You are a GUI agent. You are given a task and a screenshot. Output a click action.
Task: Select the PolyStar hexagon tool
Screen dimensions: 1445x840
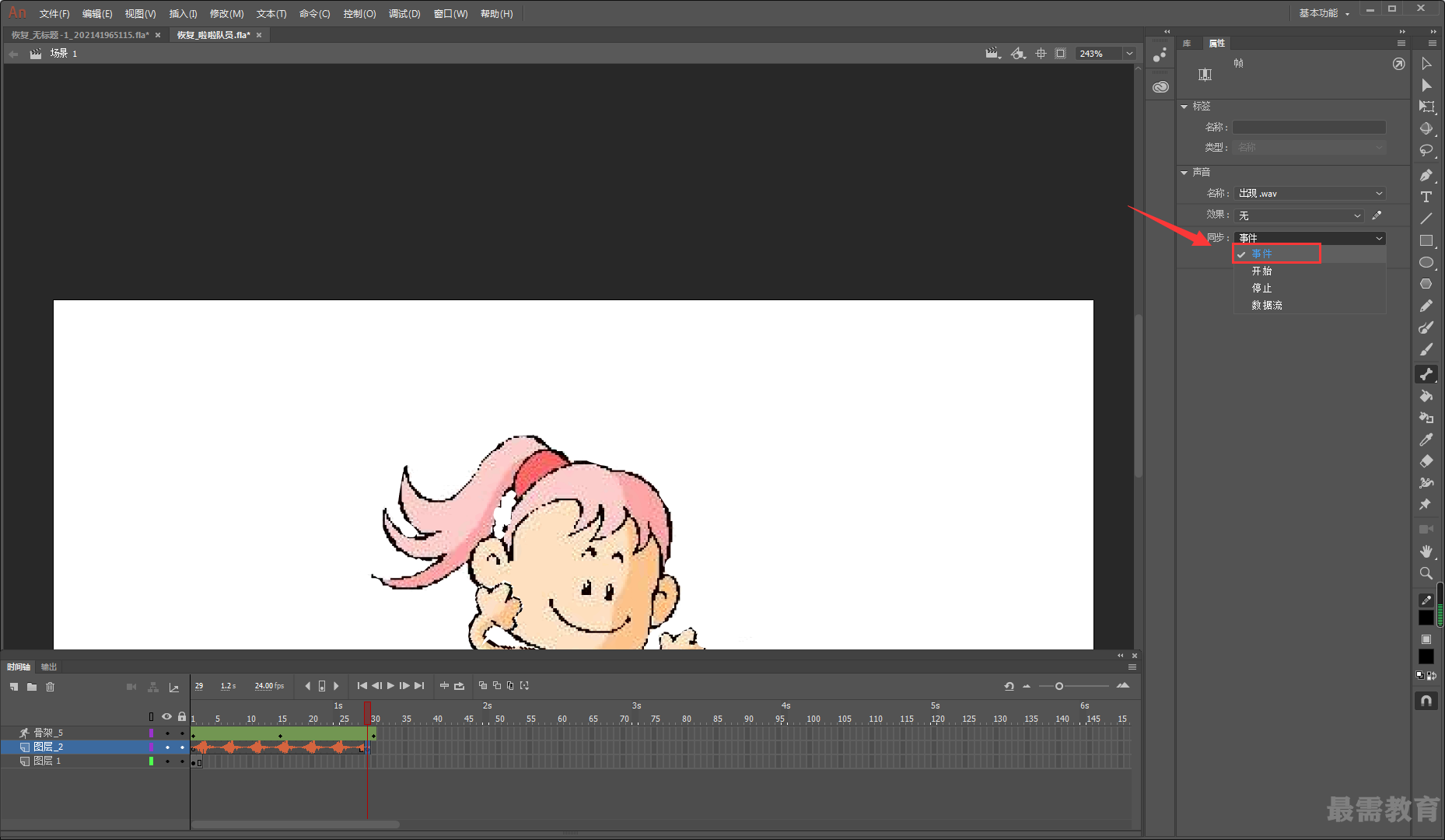tap(1426, 284)
